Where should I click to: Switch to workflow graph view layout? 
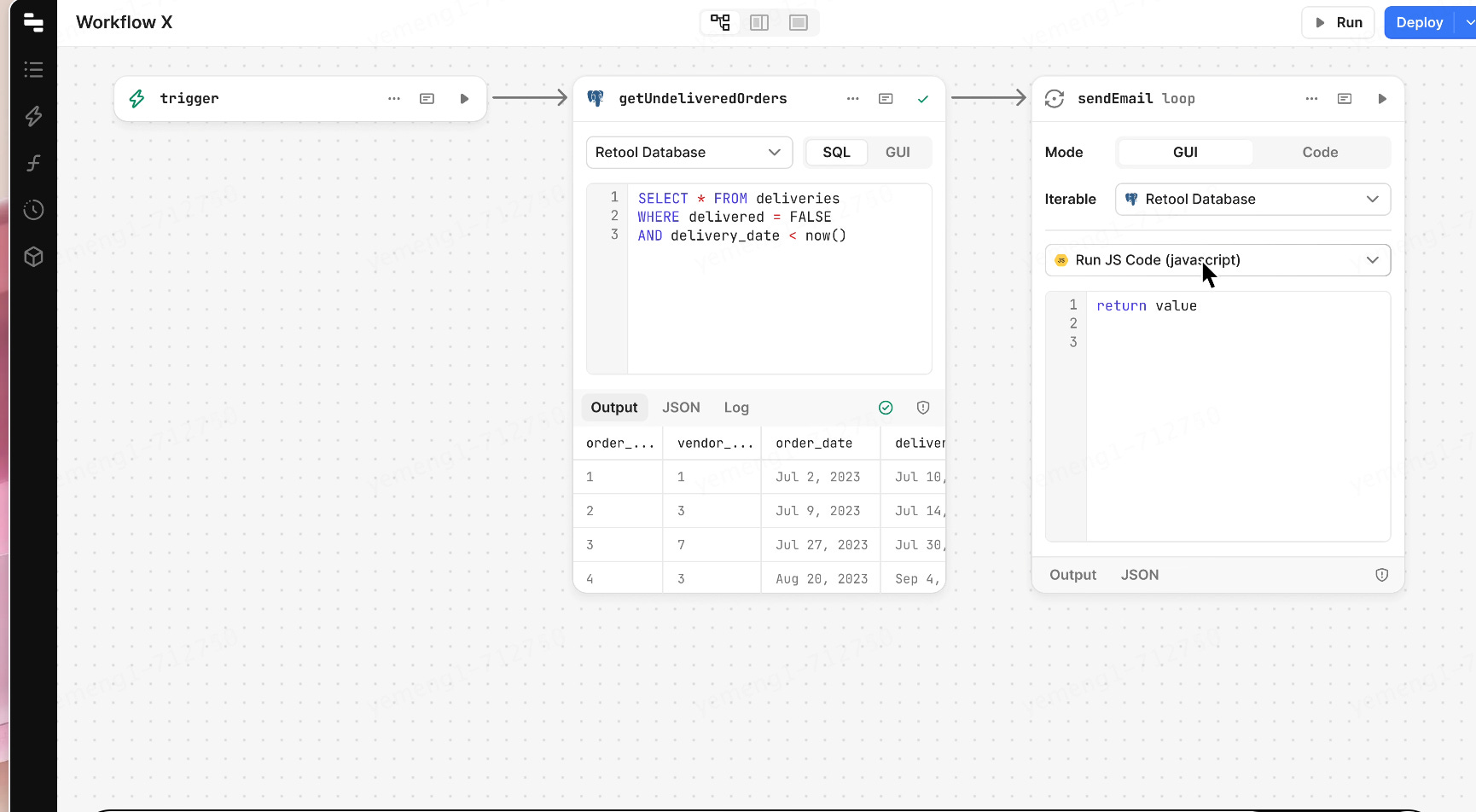pyautogui.click(x=720, y=22)
